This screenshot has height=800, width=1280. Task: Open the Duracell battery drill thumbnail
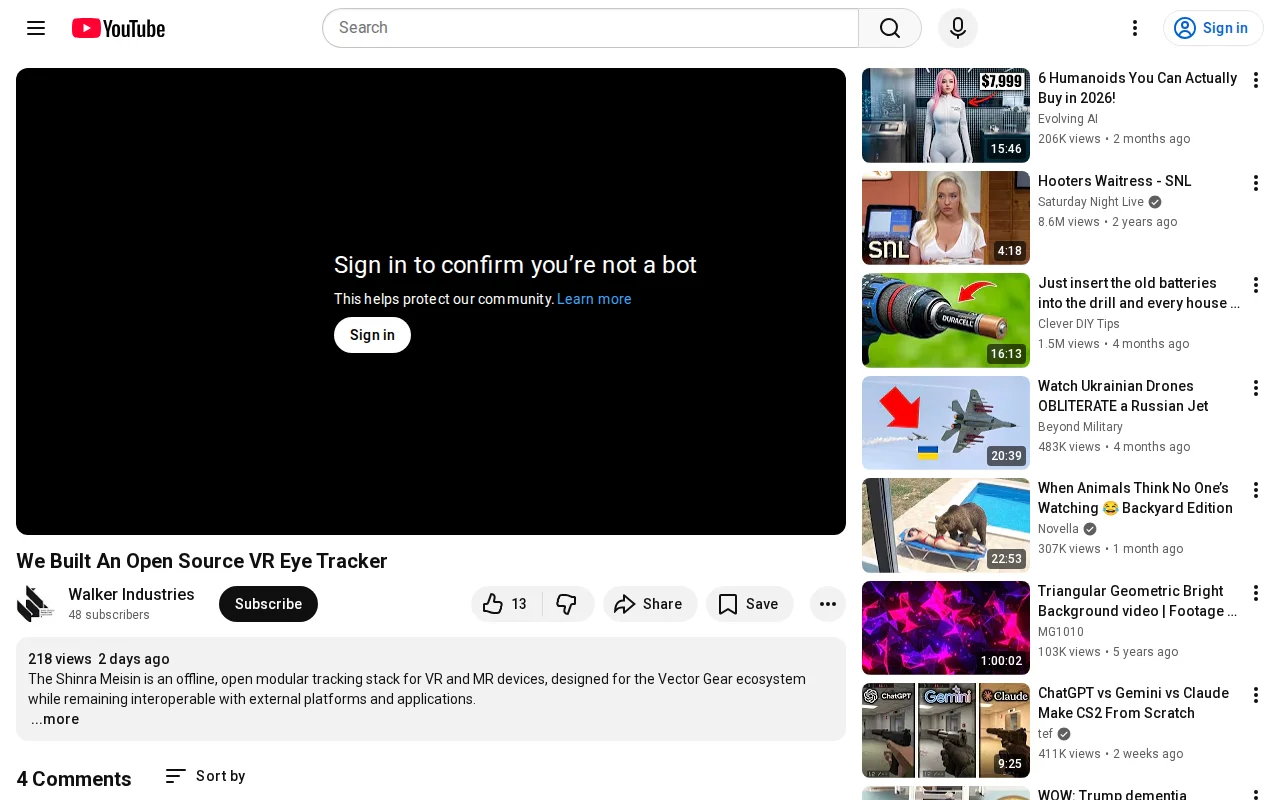pos(946,320)
